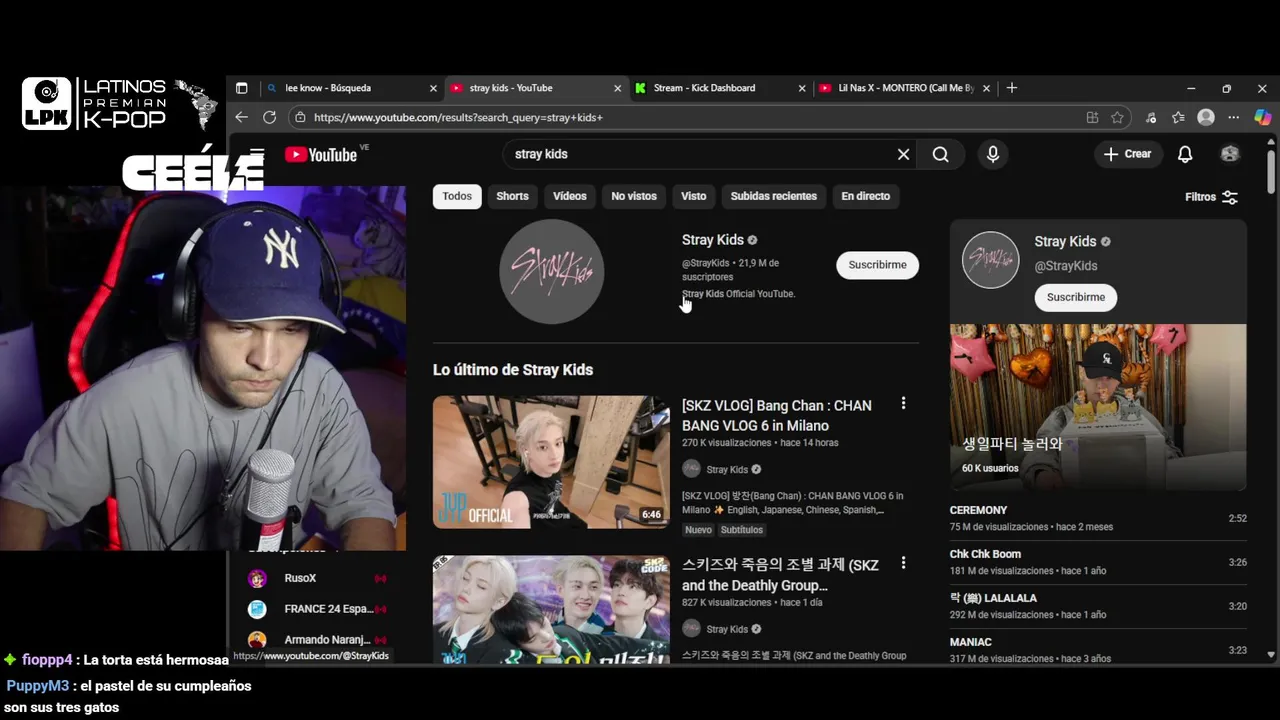Close the Stream - Kick Dashboard tab

point(802,88)
